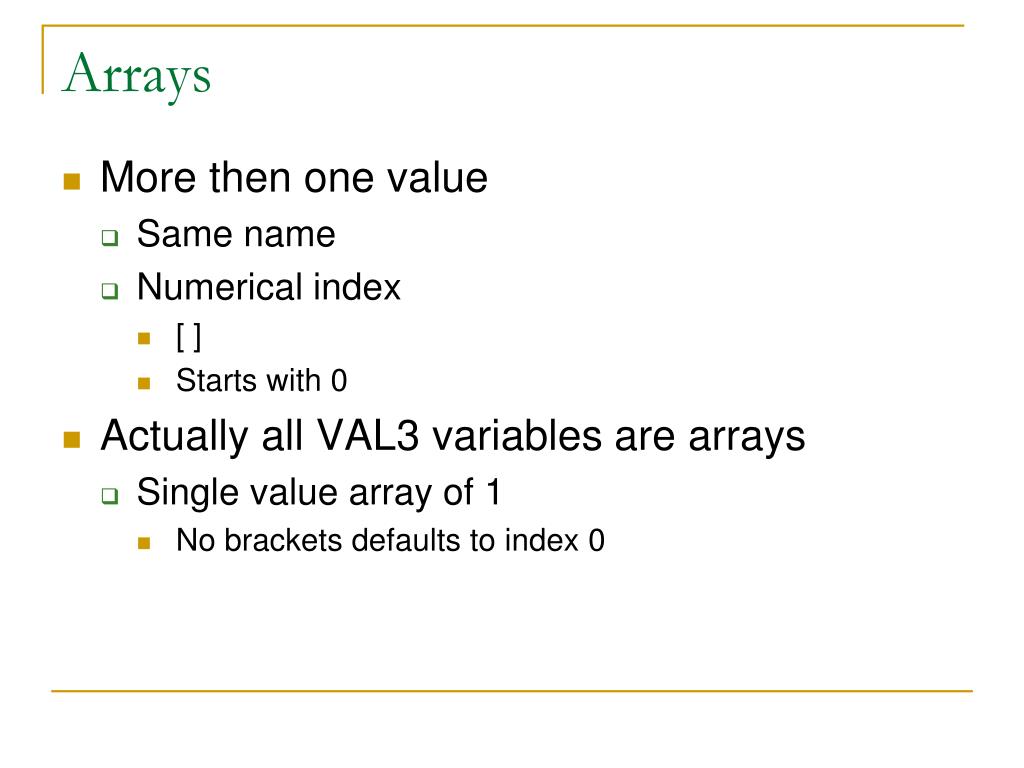Viewport: 1024px width, 768px height.
Task: Click the Arrays slide title
Action: point(136,75)
